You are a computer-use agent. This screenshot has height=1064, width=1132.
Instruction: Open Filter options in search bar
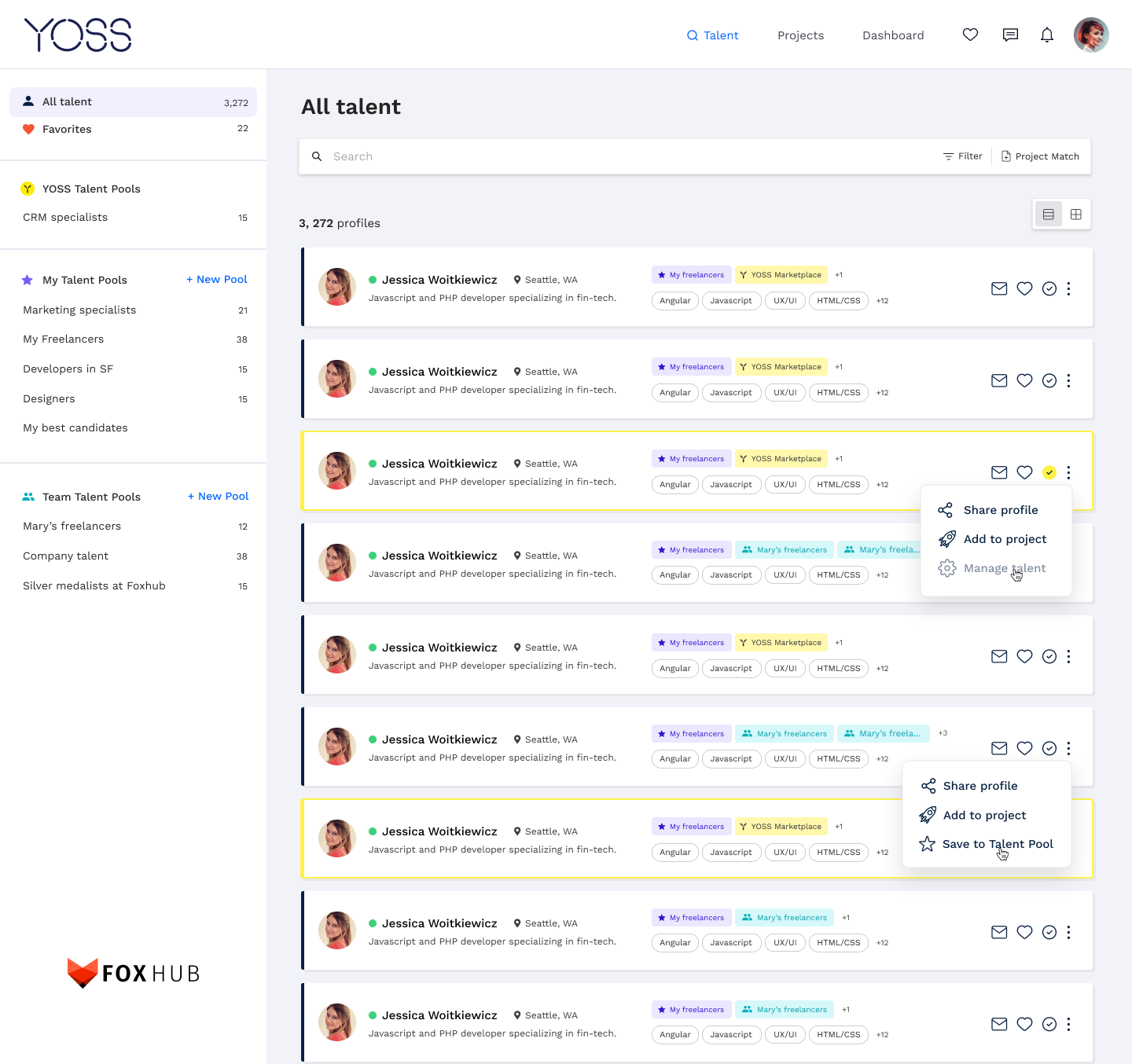(x=963, y=156)
